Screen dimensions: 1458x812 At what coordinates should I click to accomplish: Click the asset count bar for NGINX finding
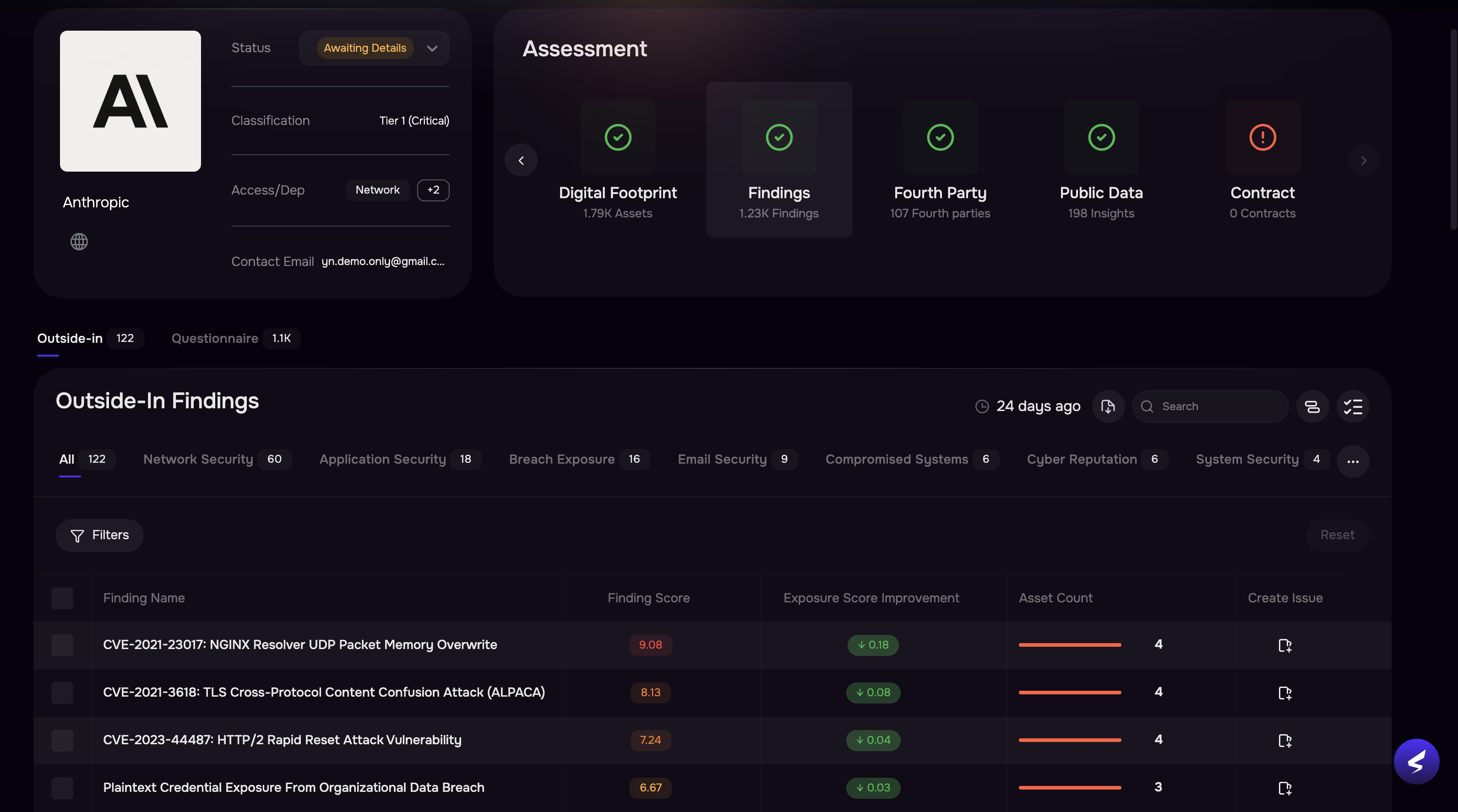pyautogui.click(x=1070, y=644)
